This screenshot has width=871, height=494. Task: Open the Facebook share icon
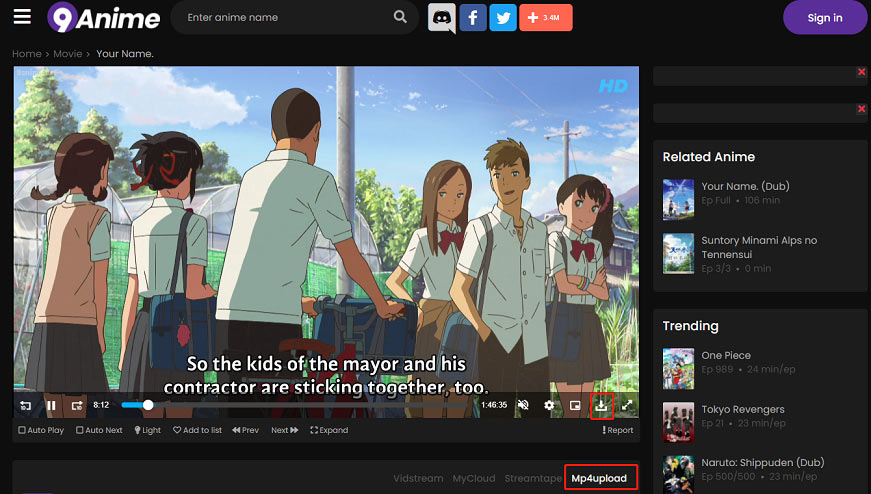(473, 17)
